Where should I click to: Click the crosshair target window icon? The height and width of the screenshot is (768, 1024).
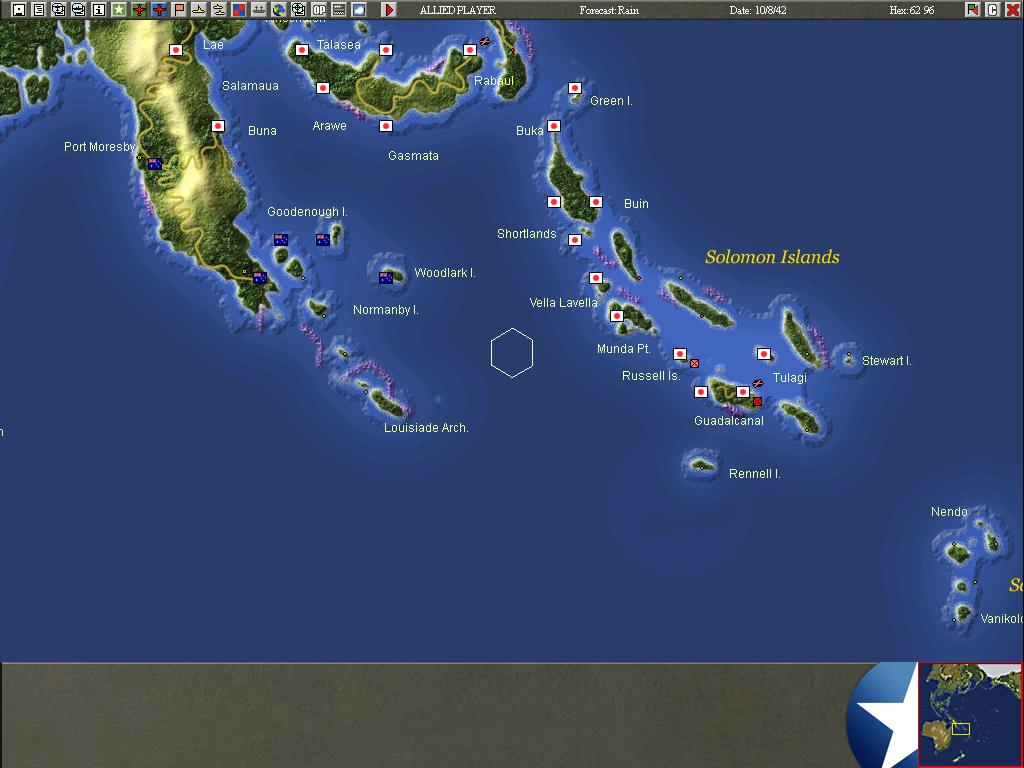pos(298,10)
